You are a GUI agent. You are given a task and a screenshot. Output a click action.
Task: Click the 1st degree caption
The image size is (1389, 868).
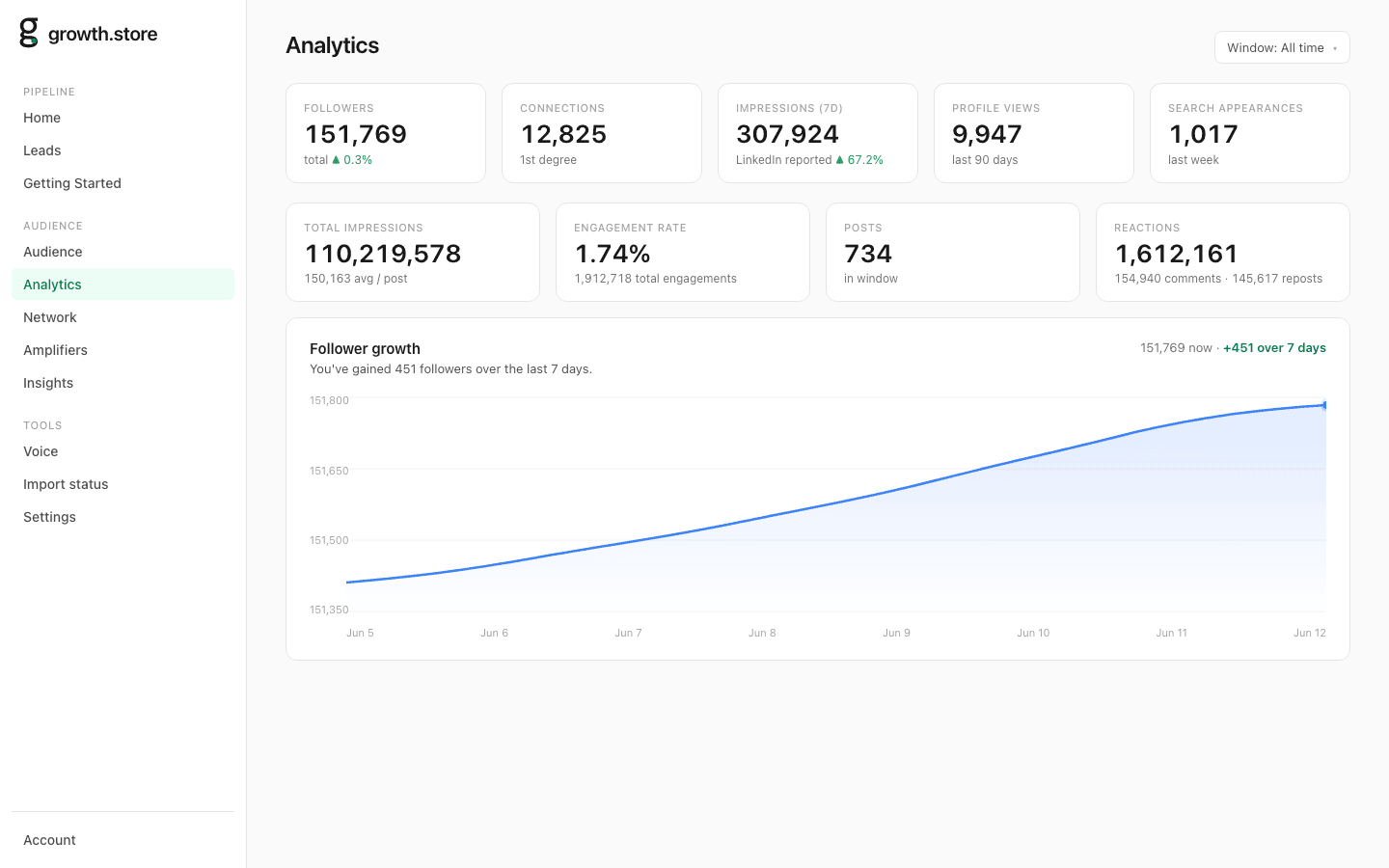(x=548, y=160)
